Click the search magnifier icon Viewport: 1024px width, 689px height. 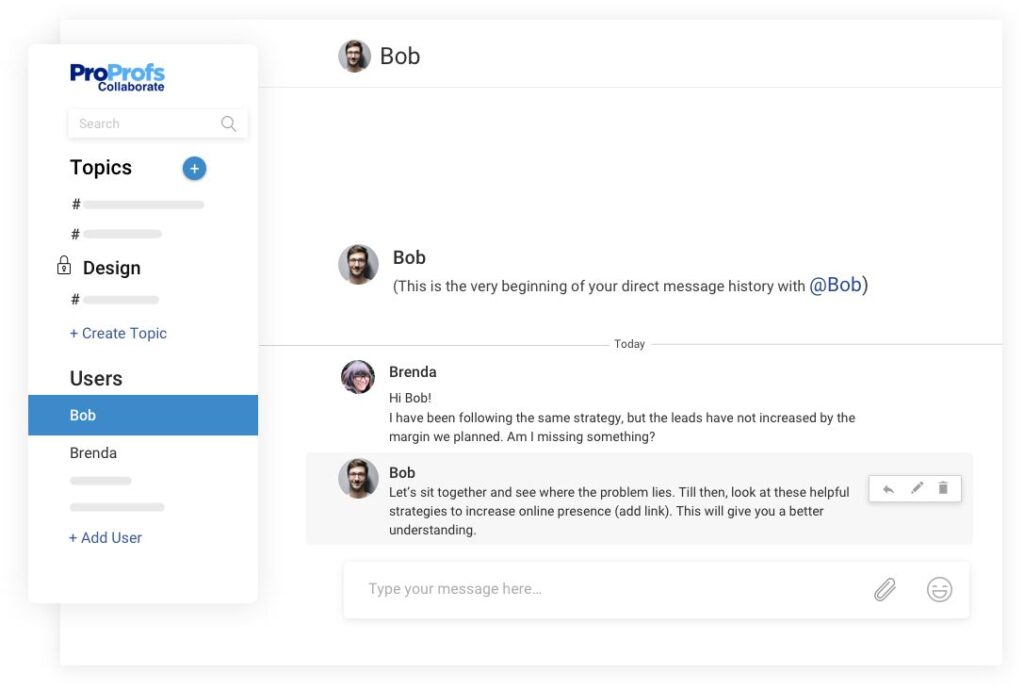pyautogui.click(x=229, y=123)
